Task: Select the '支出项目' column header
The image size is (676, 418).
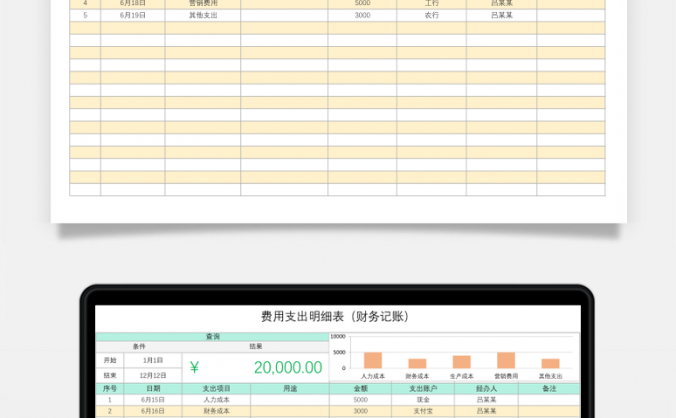Action: (216, 388)
